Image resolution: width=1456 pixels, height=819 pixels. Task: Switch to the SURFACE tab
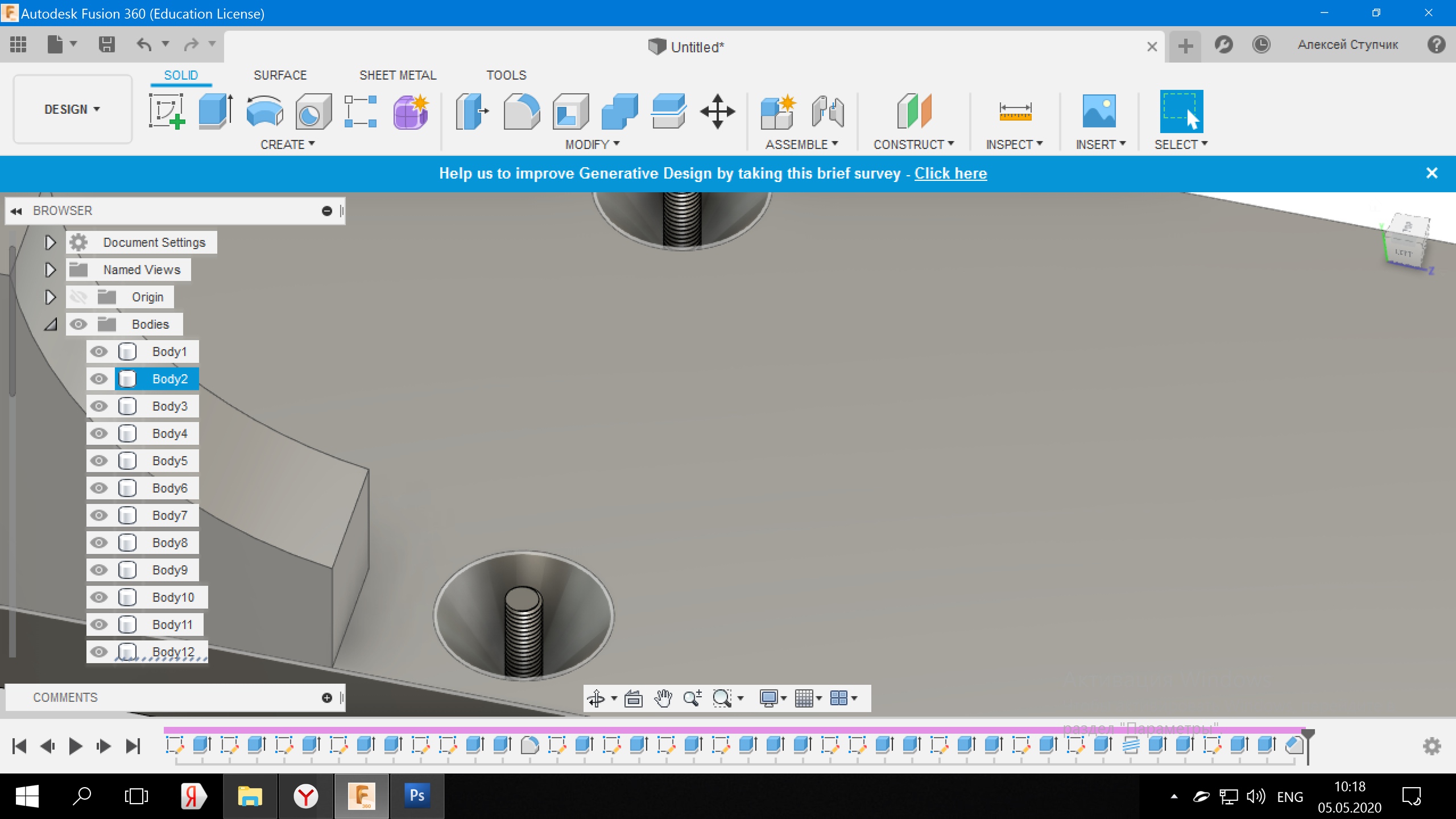280,75
